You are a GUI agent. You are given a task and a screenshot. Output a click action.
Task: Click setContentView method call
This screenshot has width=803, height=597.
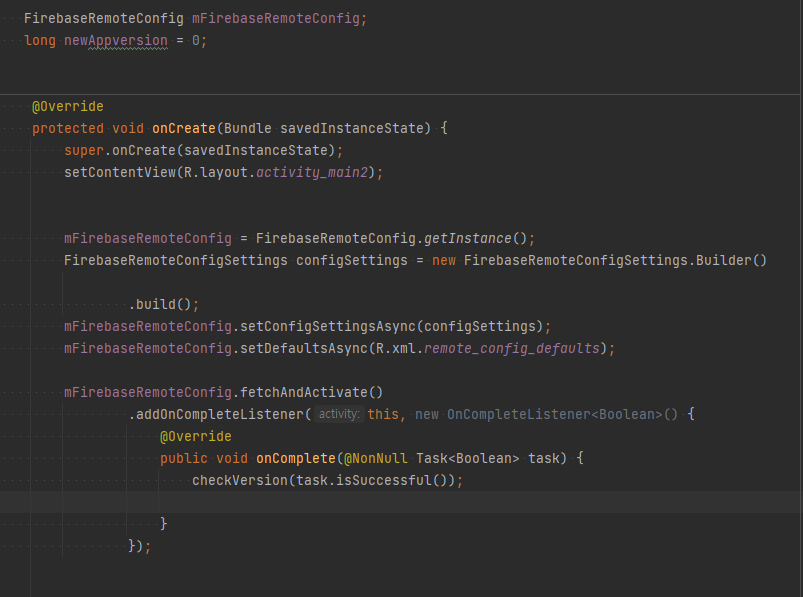[x=120, y=173]
